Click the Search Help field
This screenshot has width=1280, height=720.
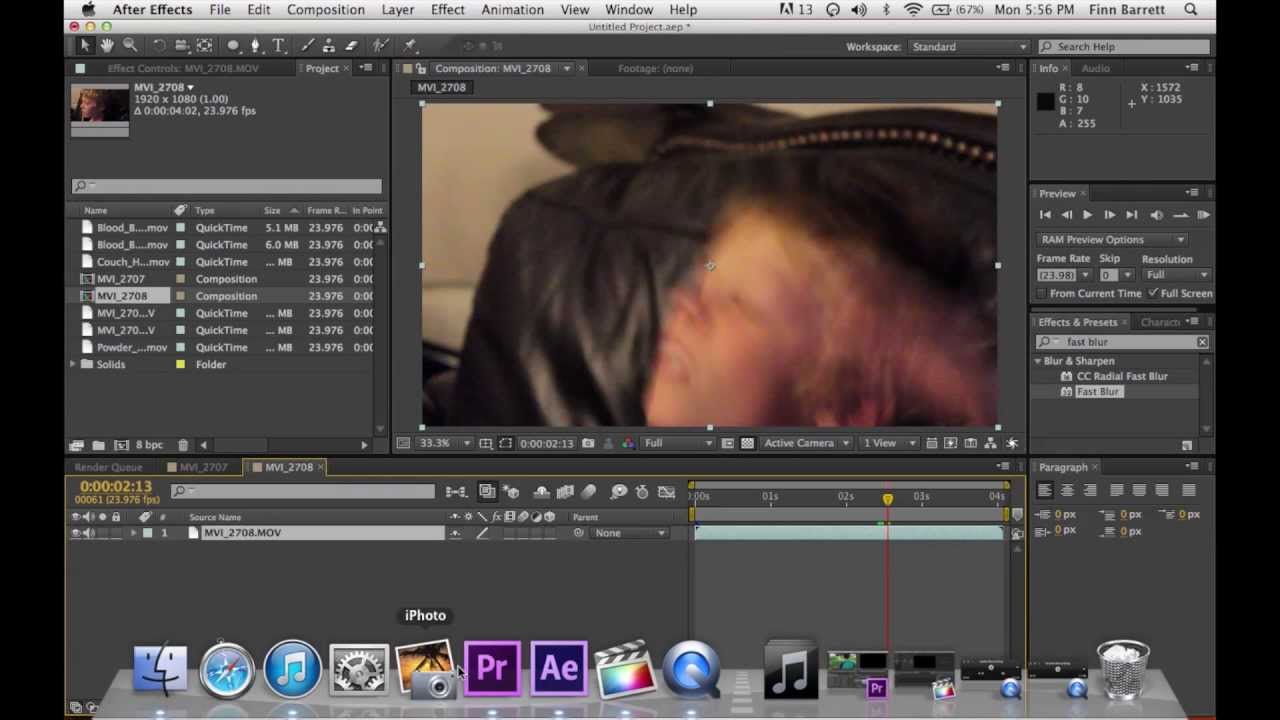(1125, 47)
